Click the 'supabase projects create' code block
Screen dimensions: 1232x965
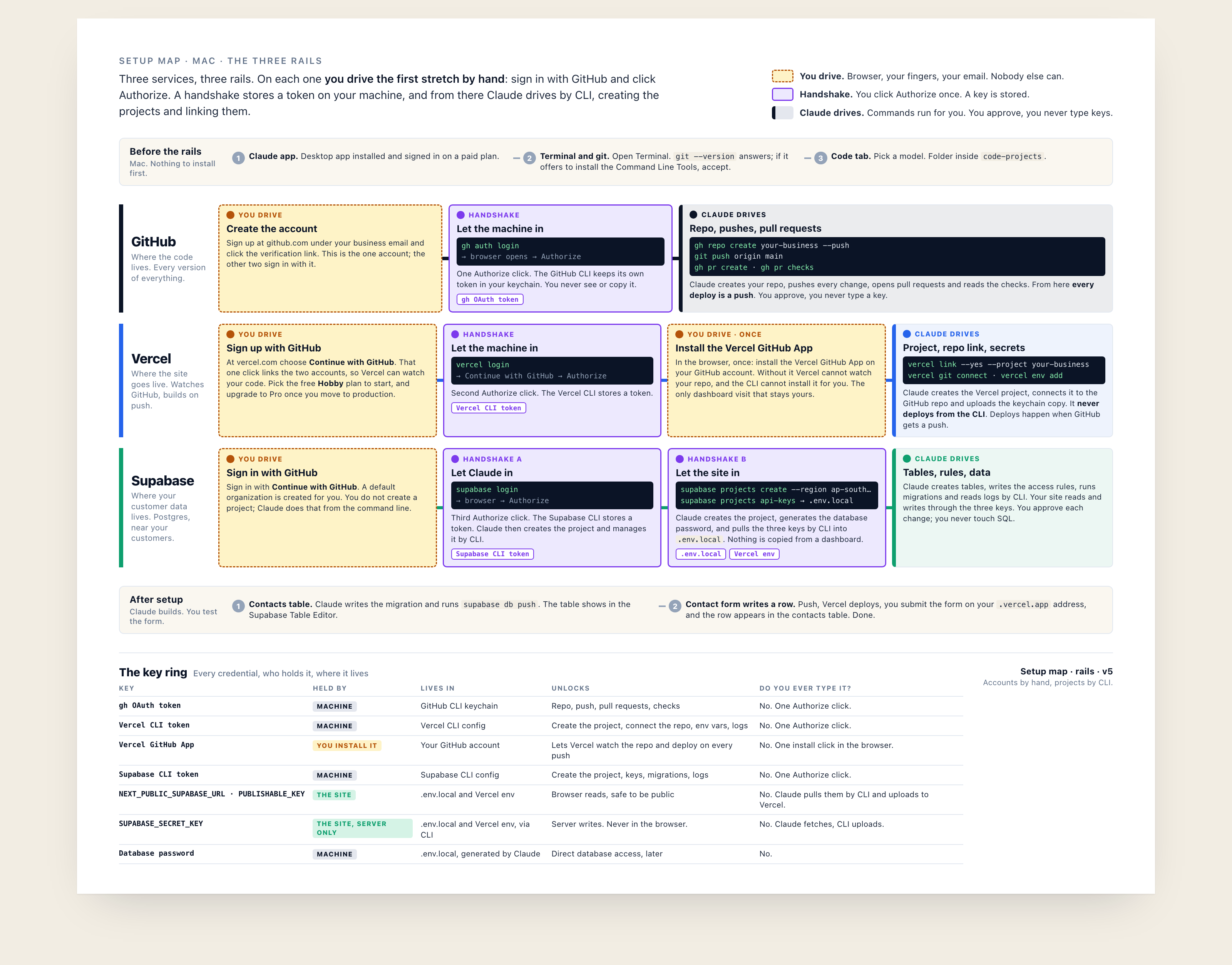point(777,495)
